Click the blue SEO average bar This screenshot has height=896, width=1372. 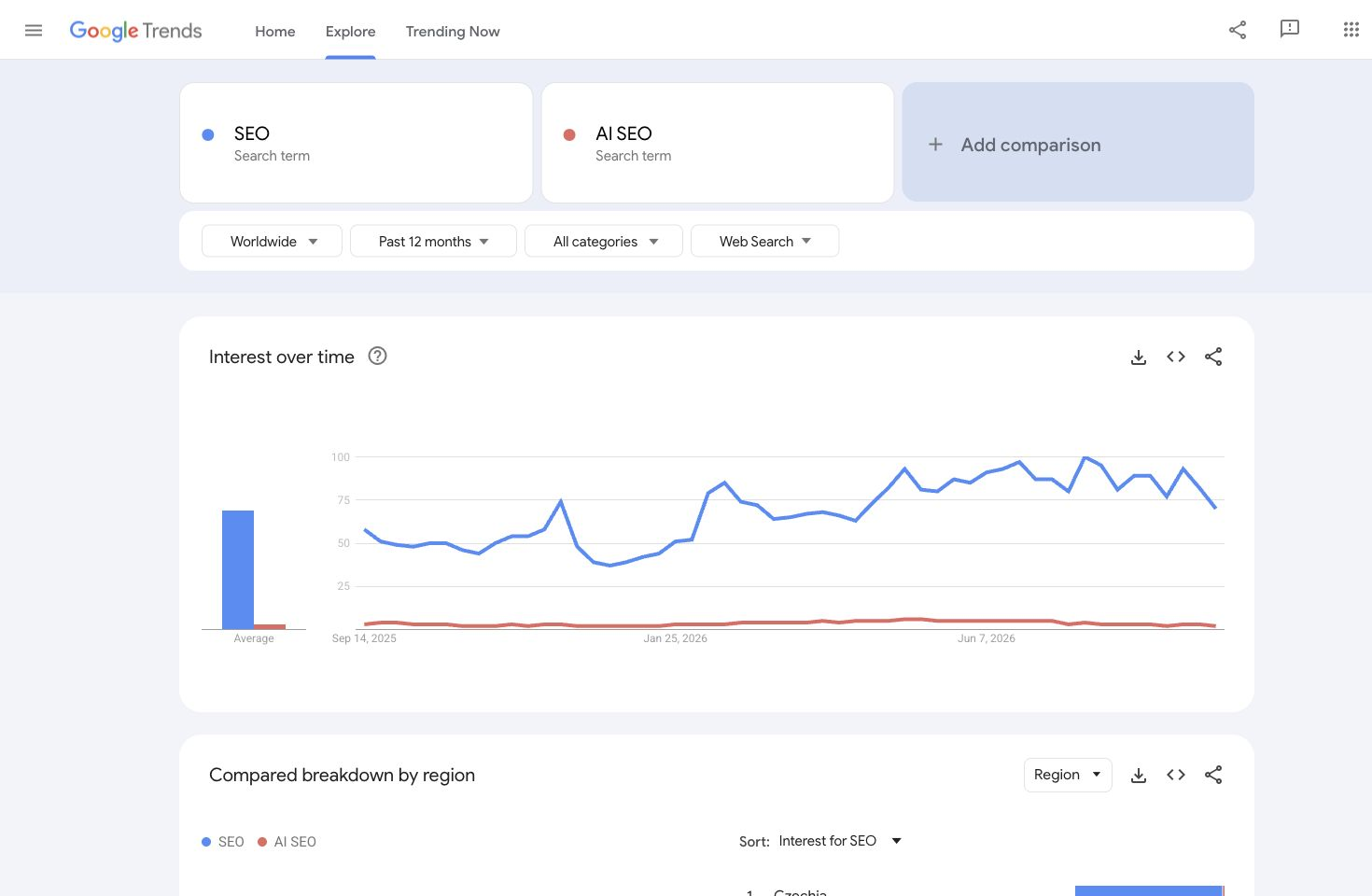(x=238, y=569)
